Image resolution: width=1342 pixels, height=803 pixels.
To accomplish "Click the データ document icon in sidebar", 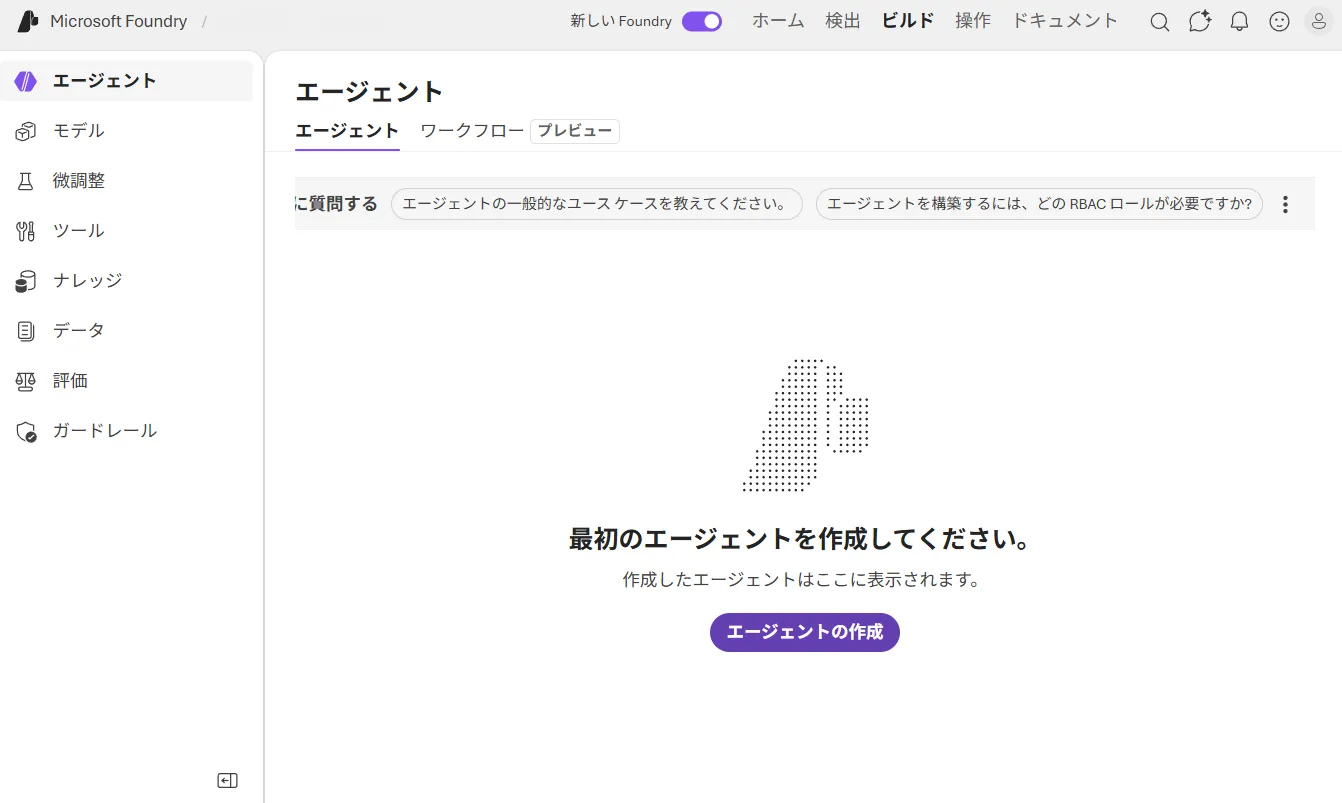I will (x=26, y=331).
